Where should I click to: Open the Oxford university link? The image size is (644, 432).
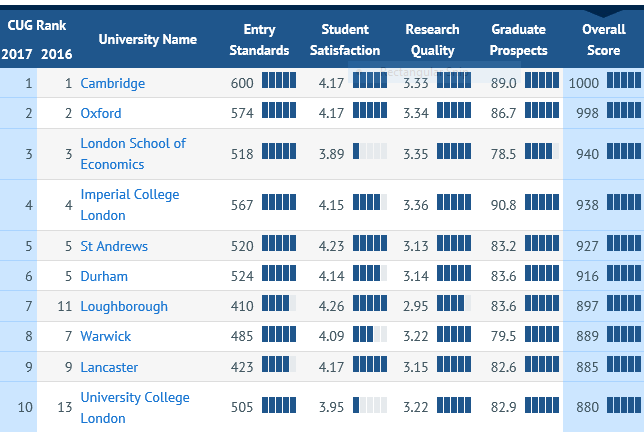[x=101, y=113]
